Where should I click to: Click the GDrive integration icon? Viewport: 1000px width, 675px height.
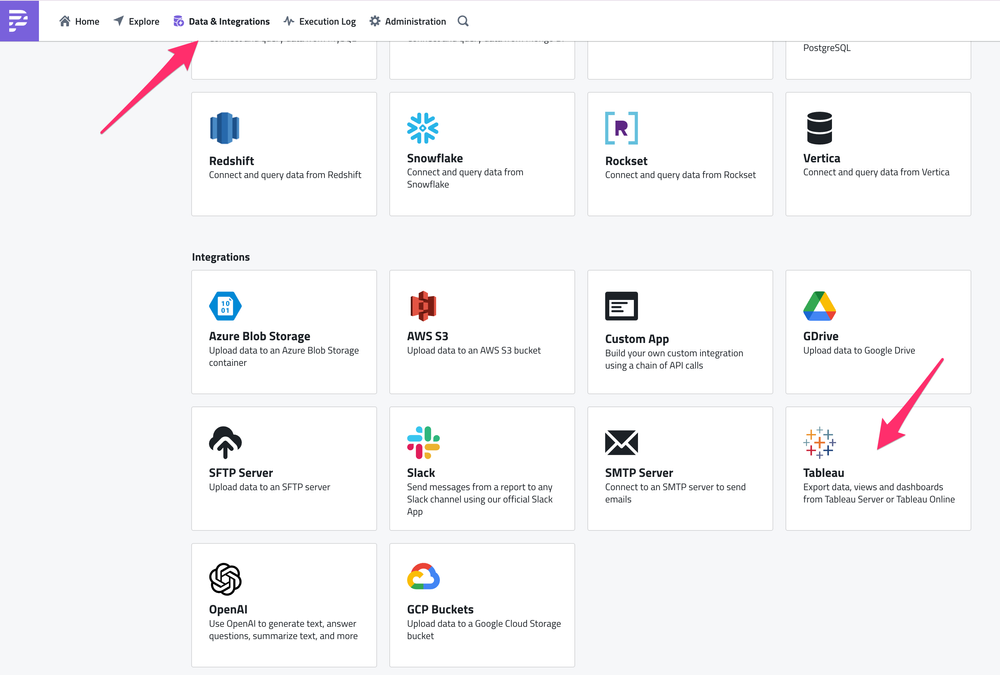819,306
